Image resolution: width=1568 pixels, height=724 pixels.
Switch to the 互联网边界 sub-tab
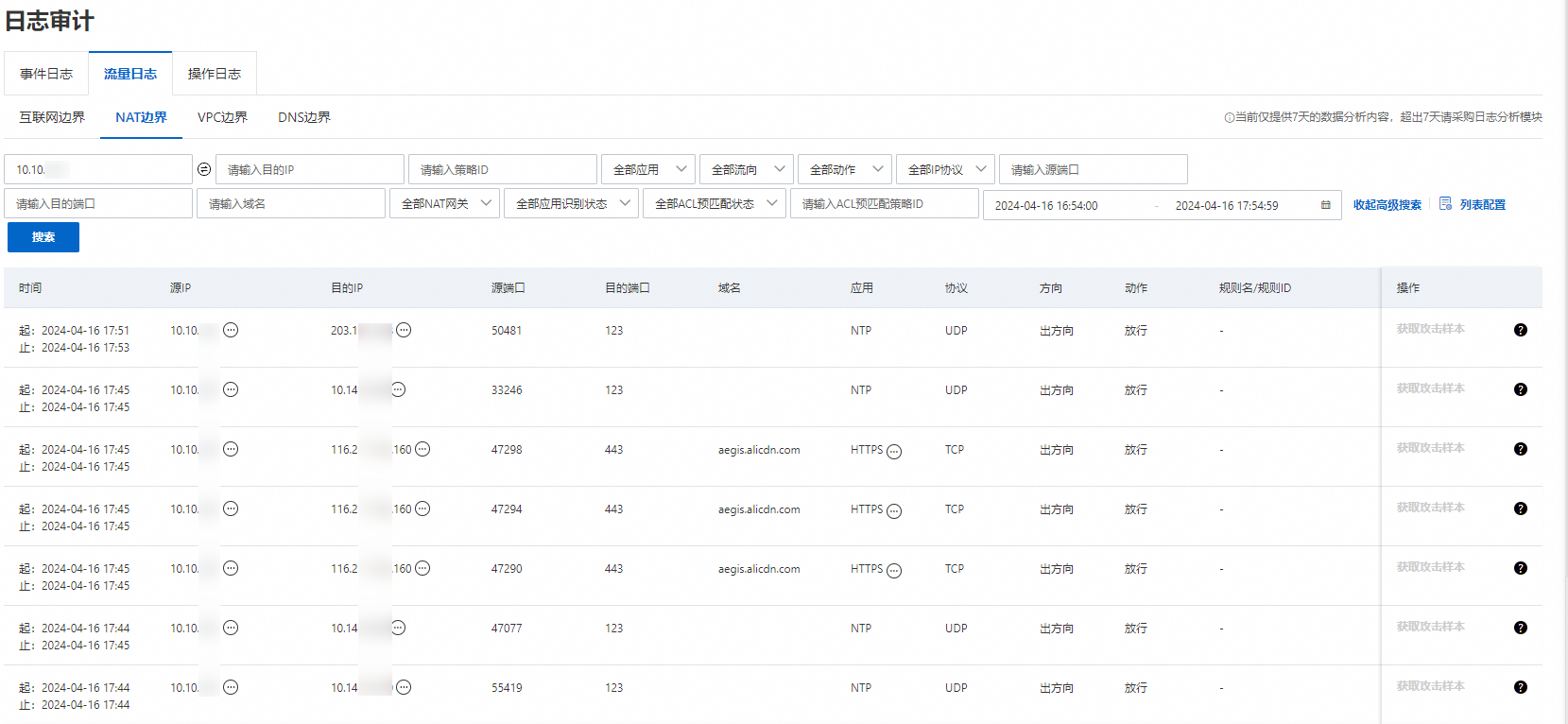(x=52, y=117)
